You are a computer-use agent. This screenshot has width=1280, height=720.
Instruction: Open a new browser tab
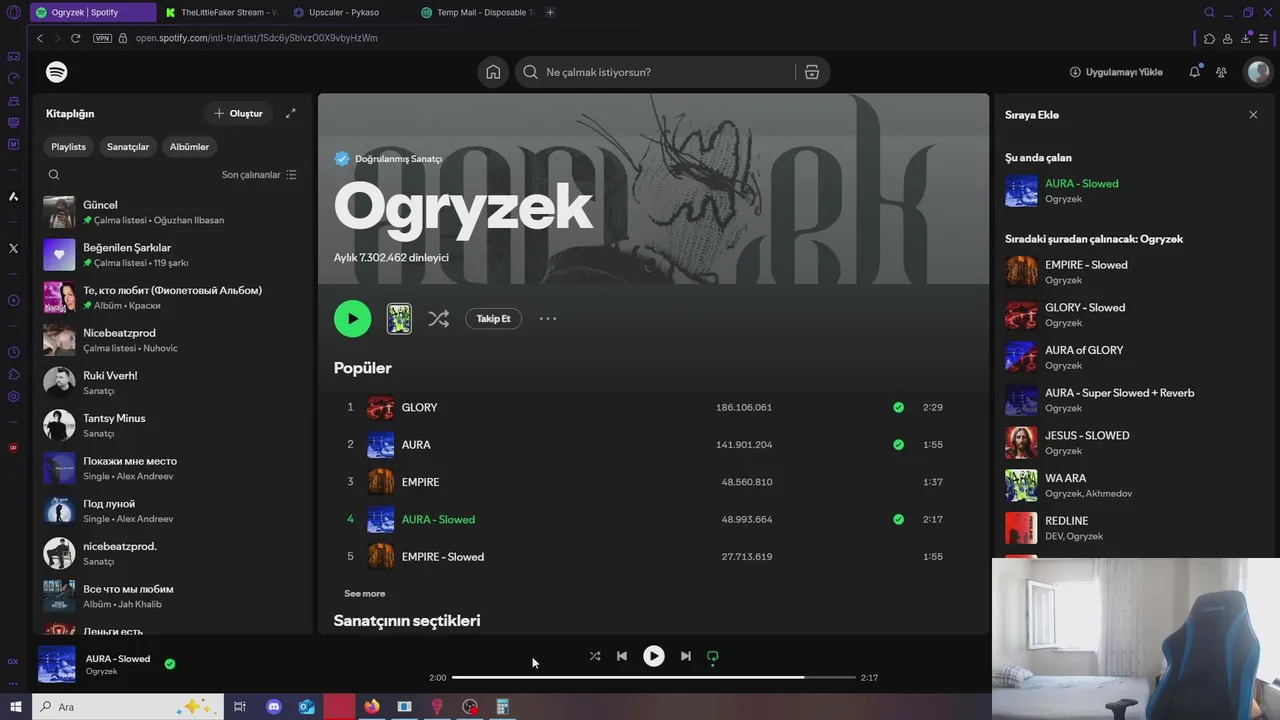point(550,12)
